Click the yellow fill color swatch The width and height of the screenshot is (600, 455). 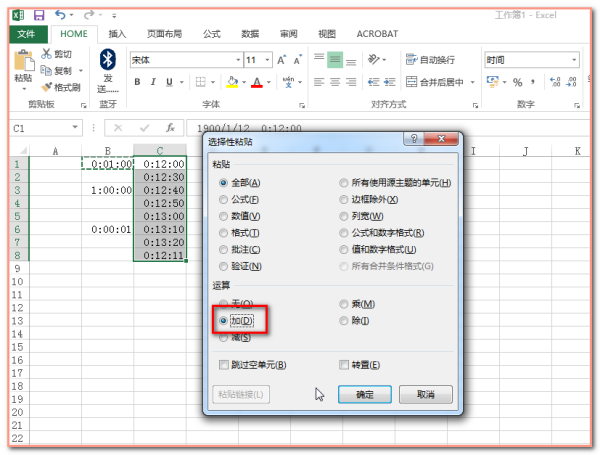pyautogui.click(x=232, y=82)
